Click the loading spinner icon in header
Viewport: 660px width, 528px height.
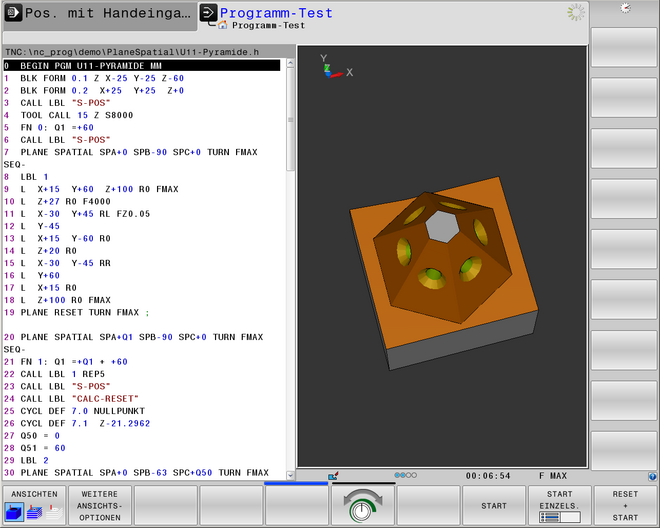tap(576, 13)
